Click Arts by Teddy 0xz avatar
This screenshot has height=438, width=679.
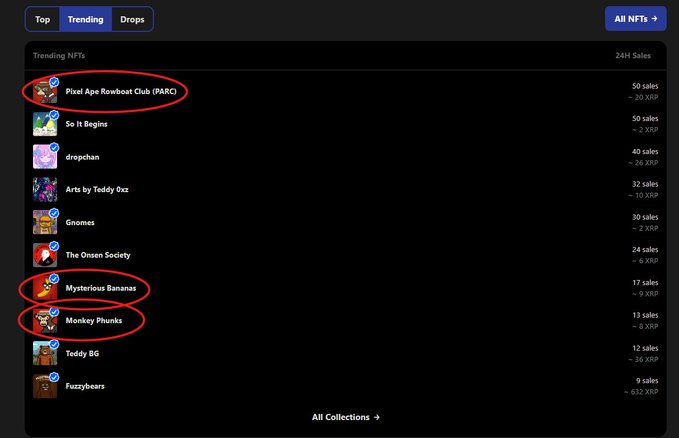(x=45, y=190)
